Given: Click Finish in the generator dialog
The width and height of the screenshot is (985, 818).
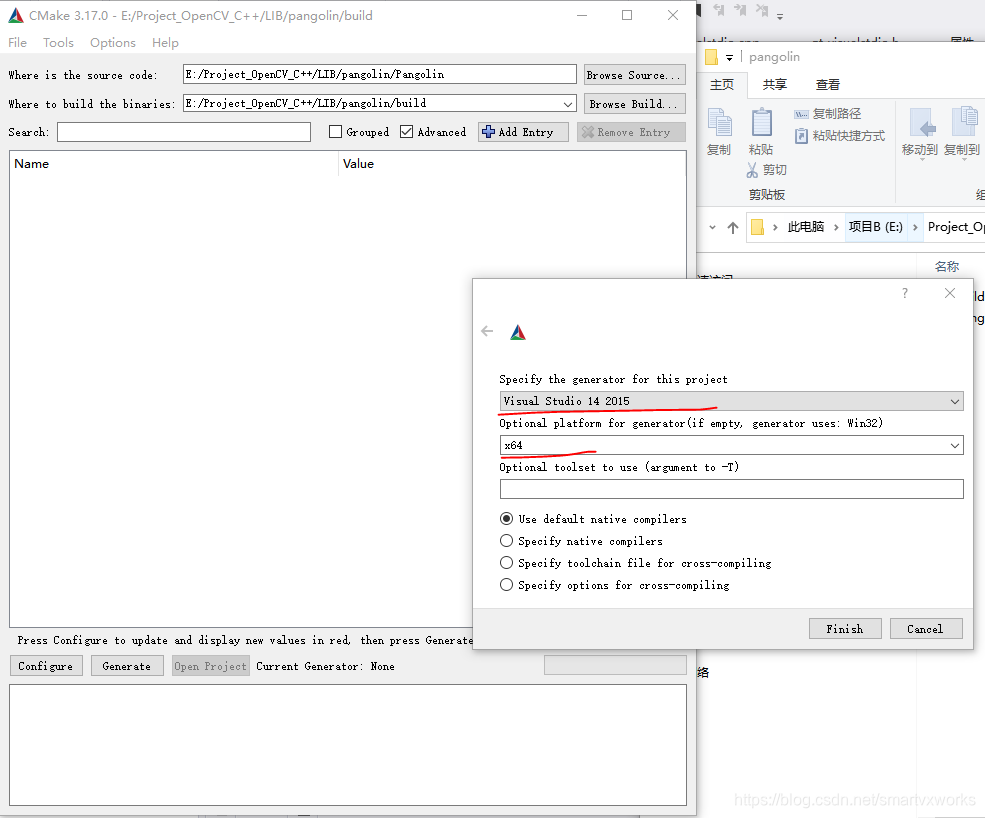Looking at the screenshot, I should (x=845, y=629).
